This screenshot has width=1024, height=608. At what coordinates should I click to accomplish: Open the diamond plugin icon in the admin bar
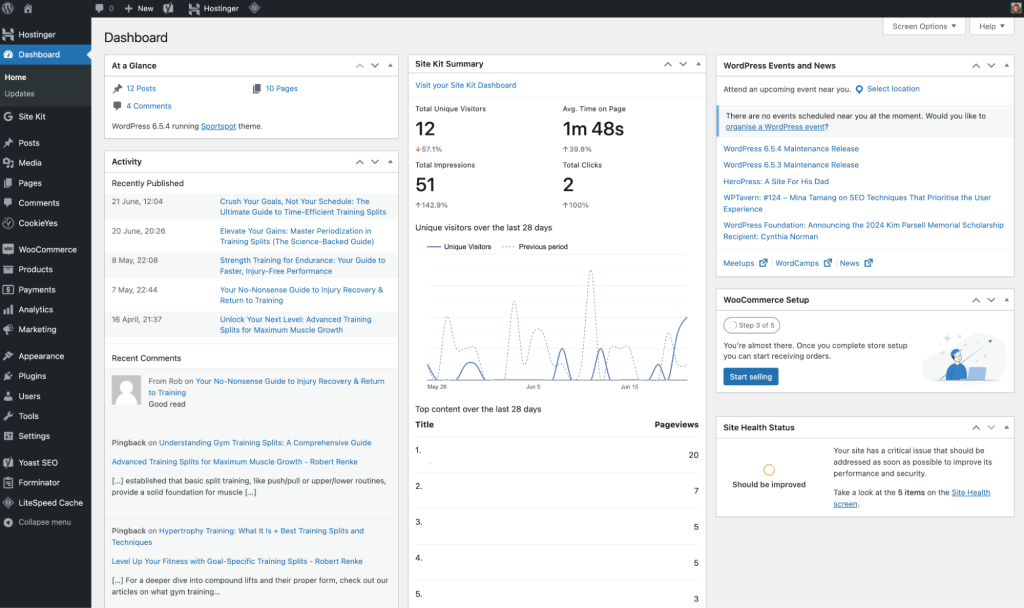click(255, 7)
